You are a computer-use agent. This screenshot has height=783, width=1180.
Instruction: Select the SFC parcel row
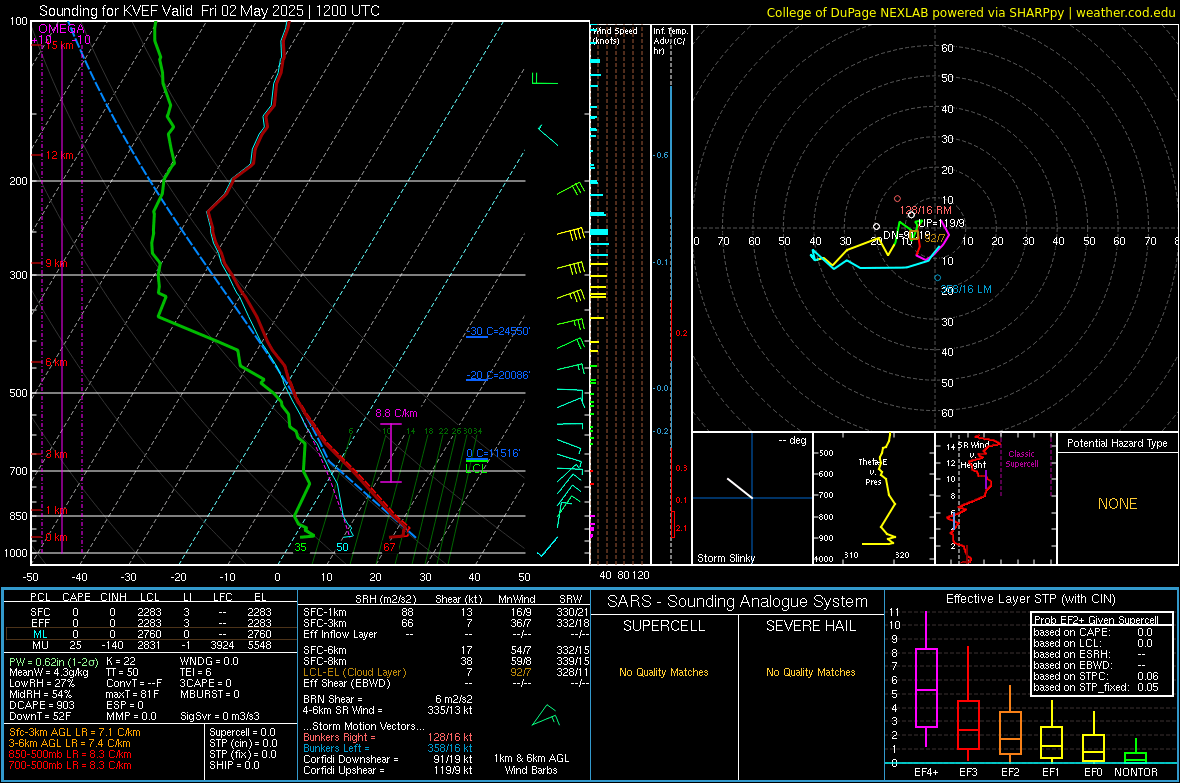click(151, 612)
